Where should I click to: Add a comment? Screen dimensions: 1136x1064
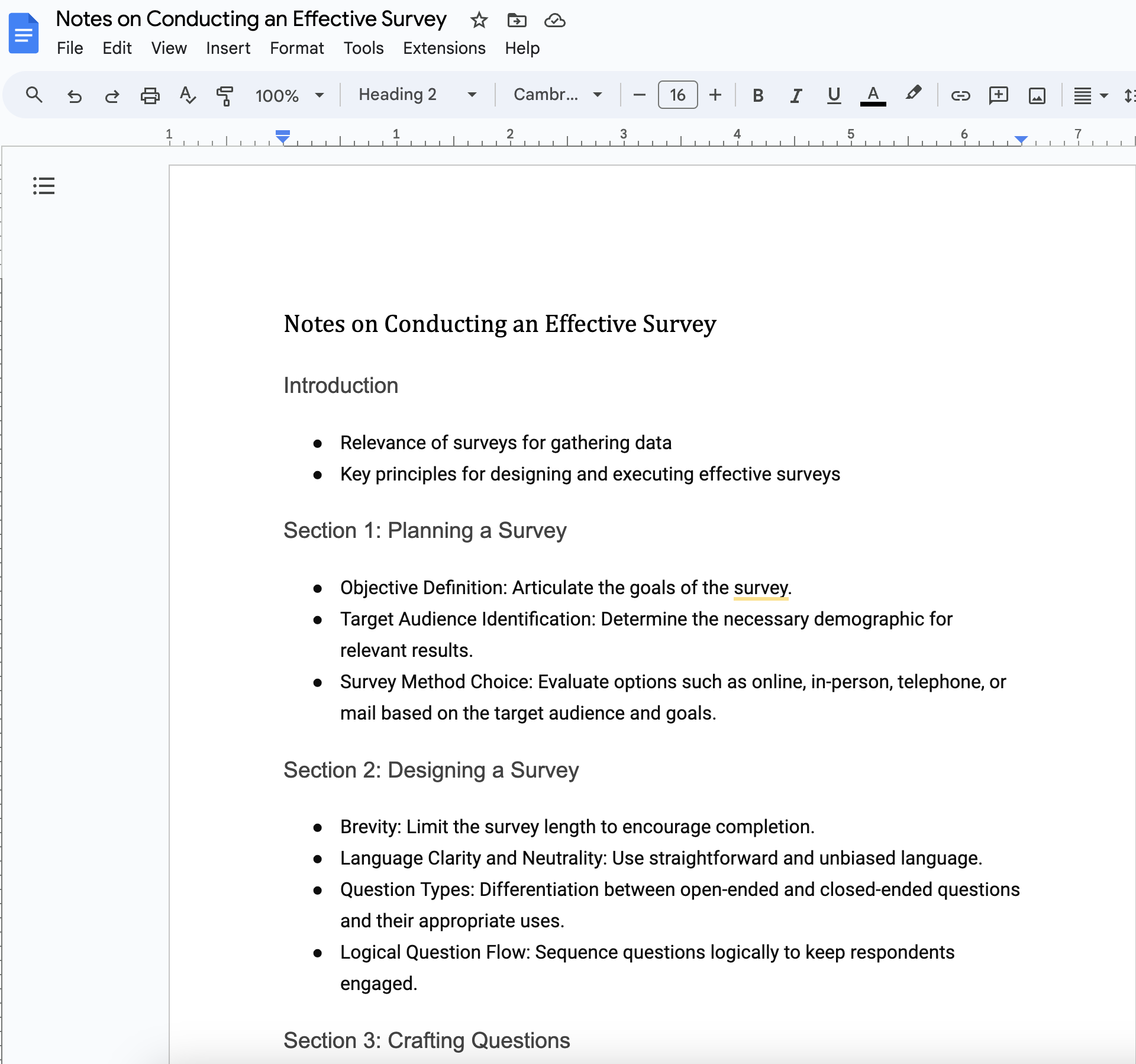click(998, 95)
